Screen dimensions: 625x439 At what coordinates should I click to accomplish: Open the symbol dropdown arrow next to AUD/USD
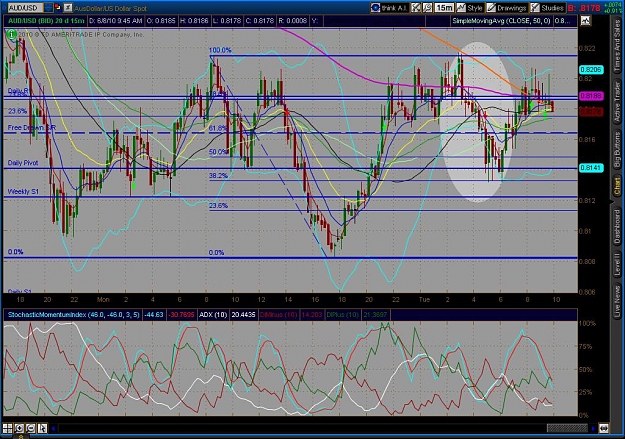pyautogui.click(x=48, y=8)
